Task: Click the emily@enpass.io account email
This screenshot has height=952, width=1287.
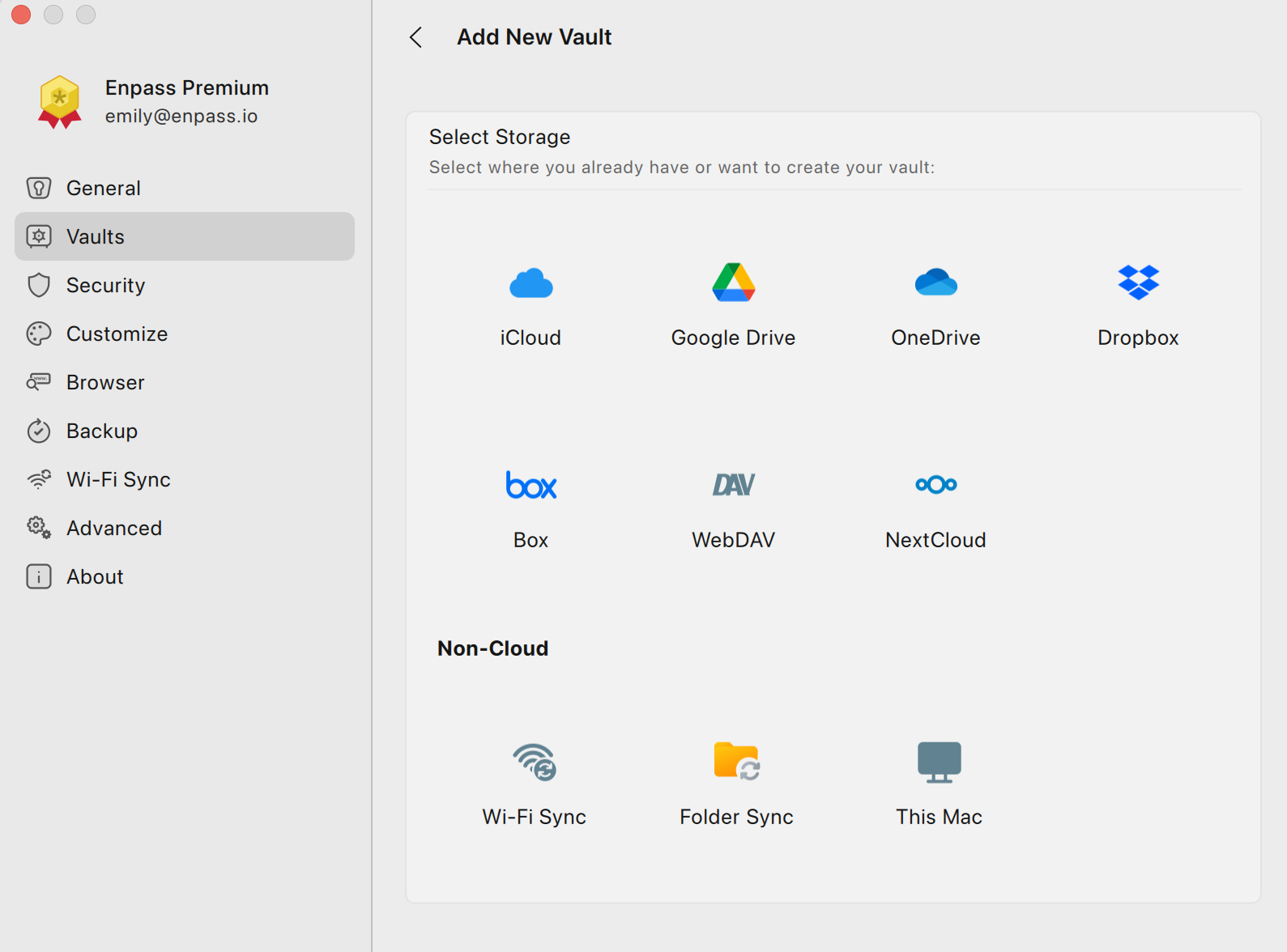Action: coord(181,116)
